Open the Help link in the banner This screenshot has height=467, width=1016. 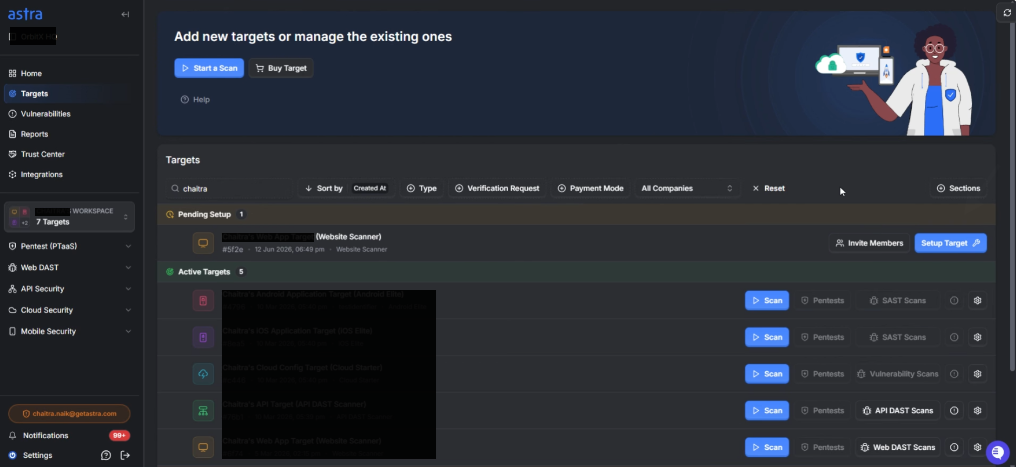point(195,100)
